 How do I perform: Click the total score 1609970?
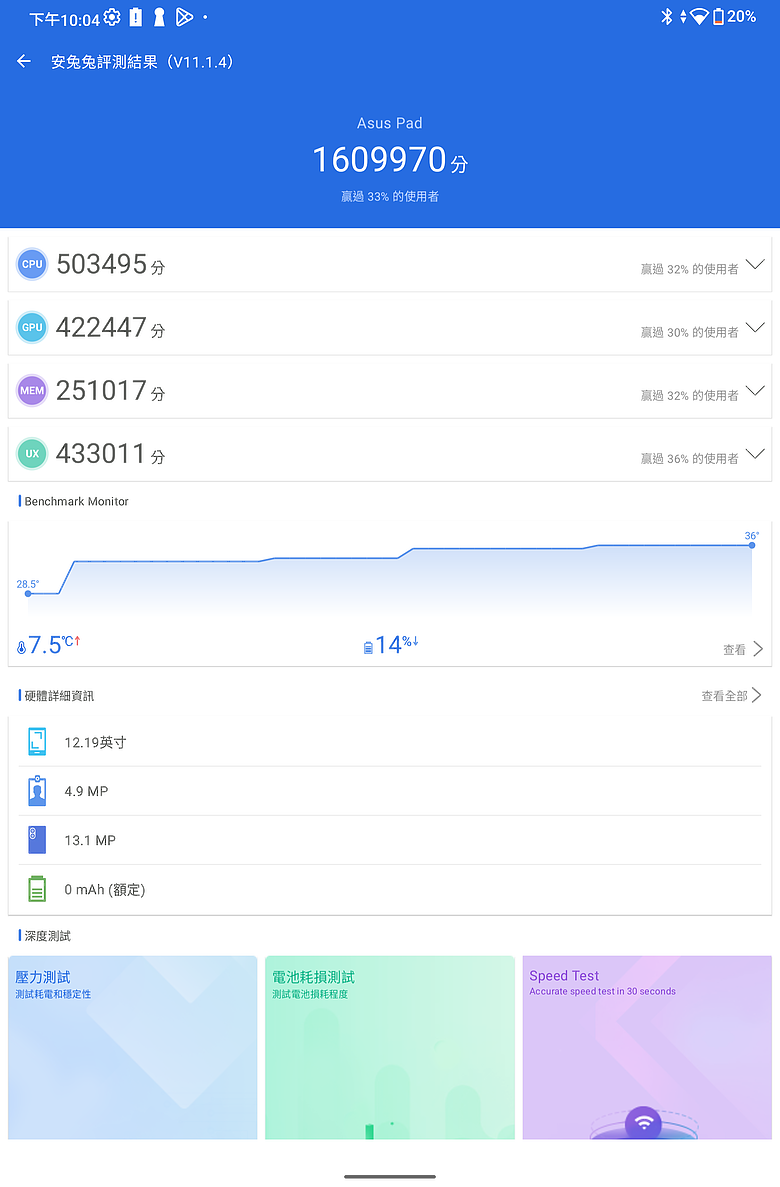point(379,160)
